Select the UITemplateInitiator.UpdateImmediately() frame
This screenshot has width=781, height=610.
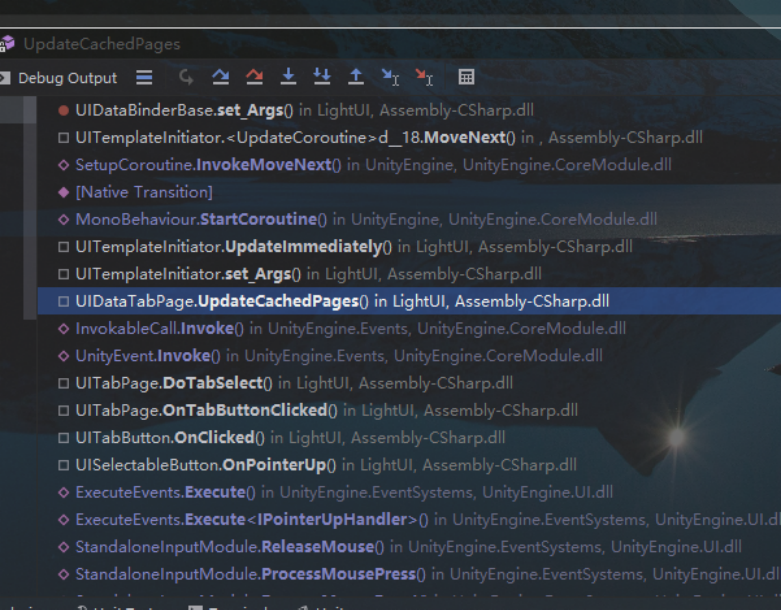(409, 247)
